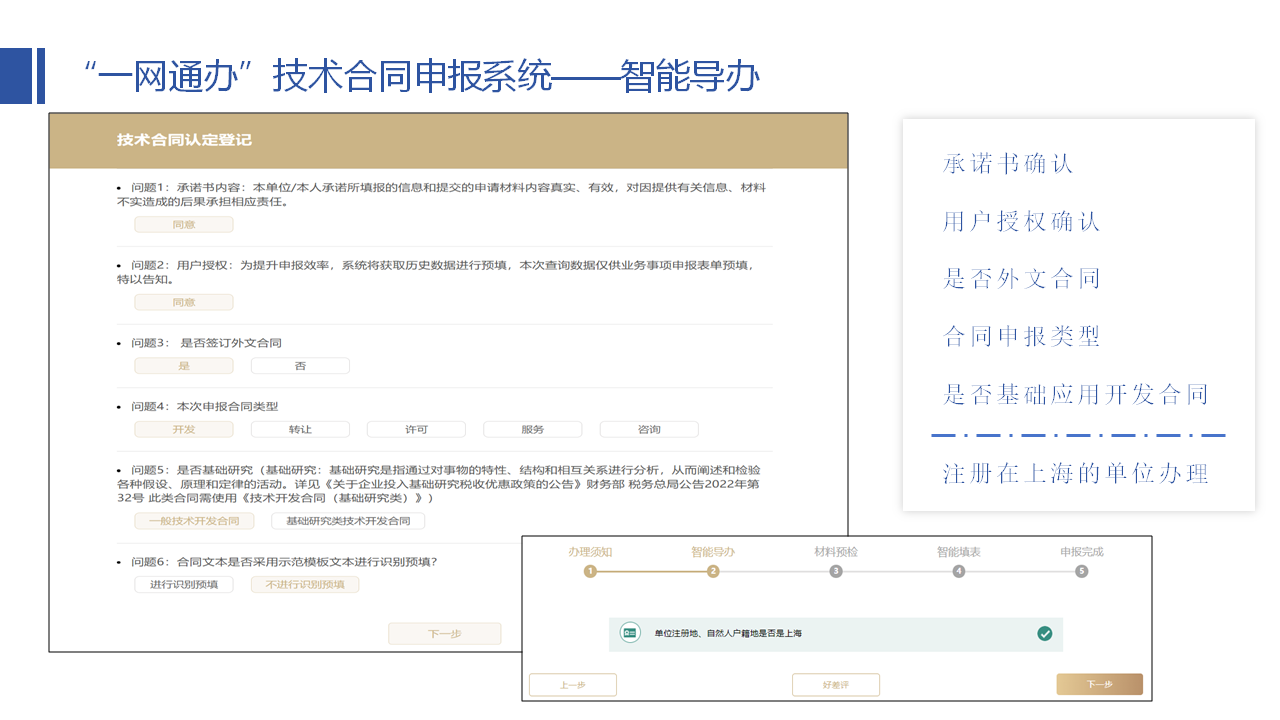
Task: Click step circle number 4
Action: click(959, 571)
